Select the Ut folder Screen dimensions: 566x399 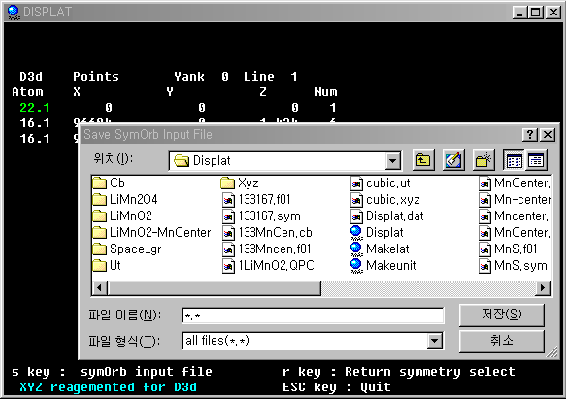tap(106, 265)
